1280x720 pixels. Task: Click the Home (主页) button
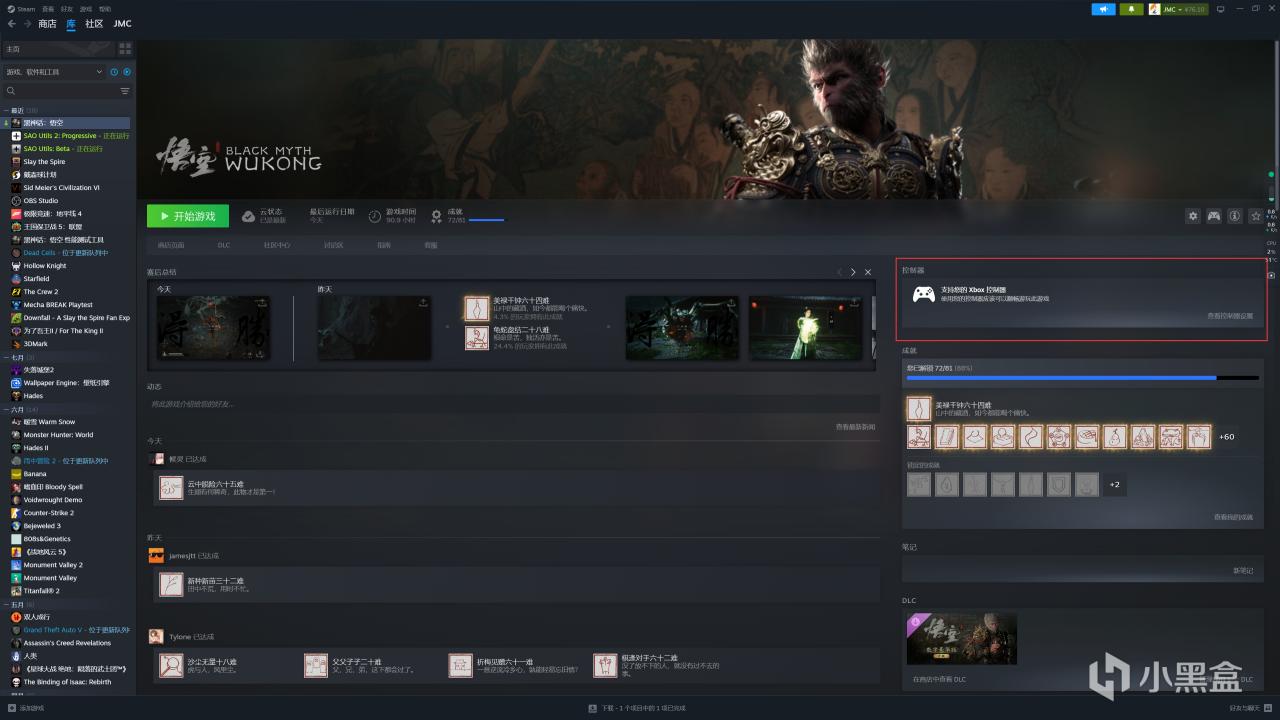pos(58,48)
